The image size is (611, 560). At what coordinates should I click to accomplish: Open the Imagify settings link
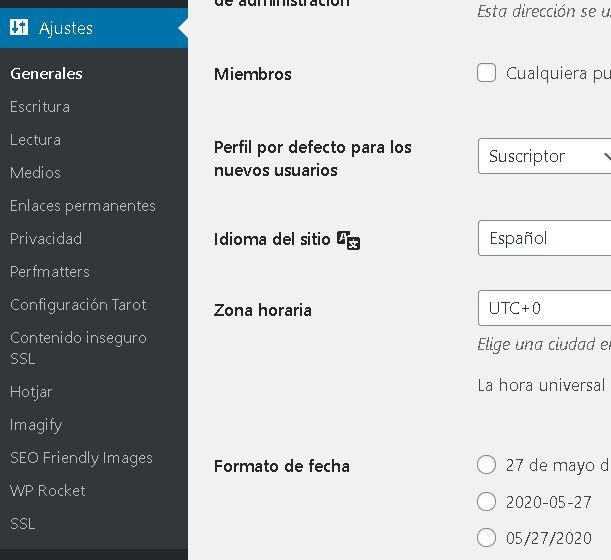tap(36, 425)
